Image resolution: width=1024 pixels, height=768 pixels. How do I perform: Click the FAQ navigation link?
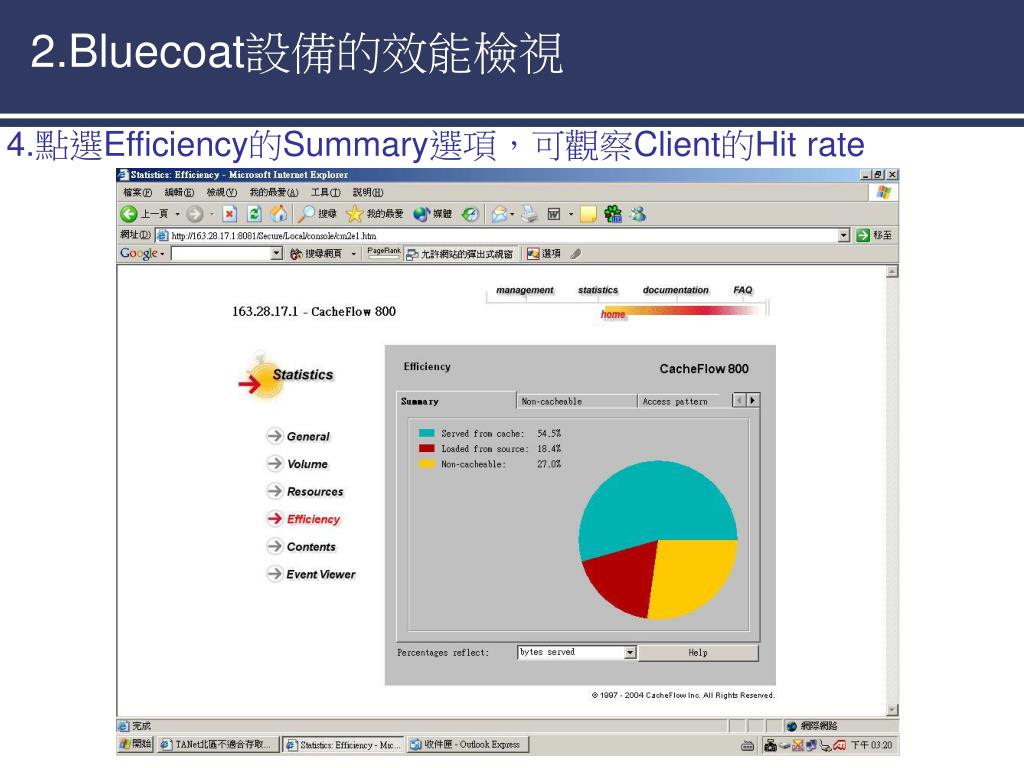pos(743,290)
